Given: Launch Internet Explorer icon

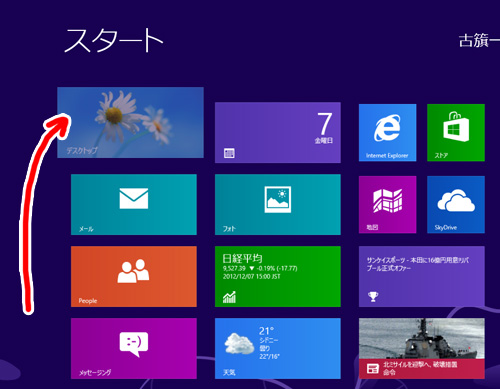Looking at the screenshot, I should (387, 128).
